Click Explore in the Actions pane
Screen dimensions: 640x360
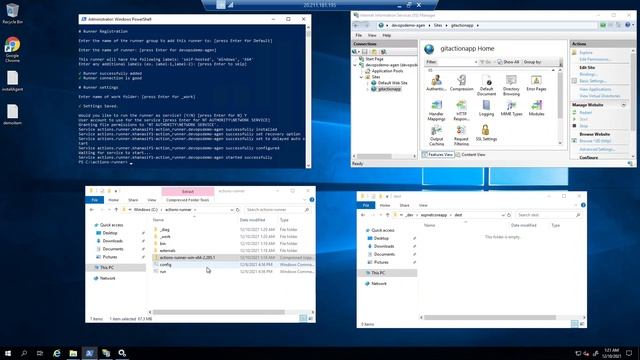pyautogui.click(x=585, y=53)
